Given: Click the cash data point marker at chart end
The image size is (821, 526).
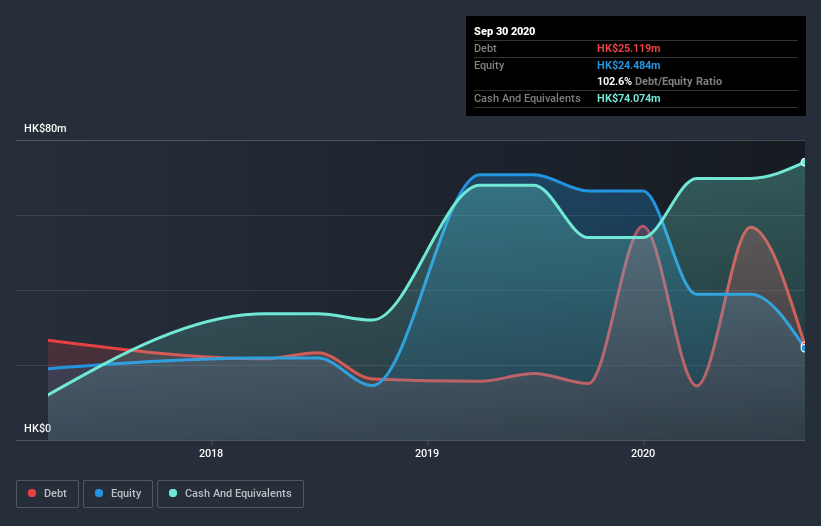Looking at the screenshot, I should point(804,162).
